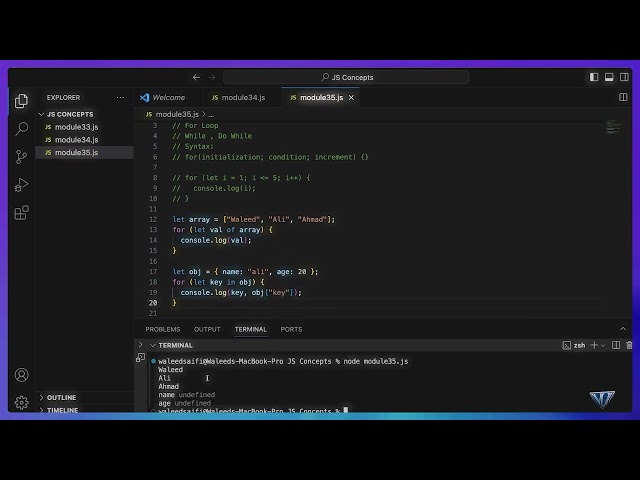Open the Explorer view in activity bar
Screen dimensions: 640x480
(x=21, y=101)
